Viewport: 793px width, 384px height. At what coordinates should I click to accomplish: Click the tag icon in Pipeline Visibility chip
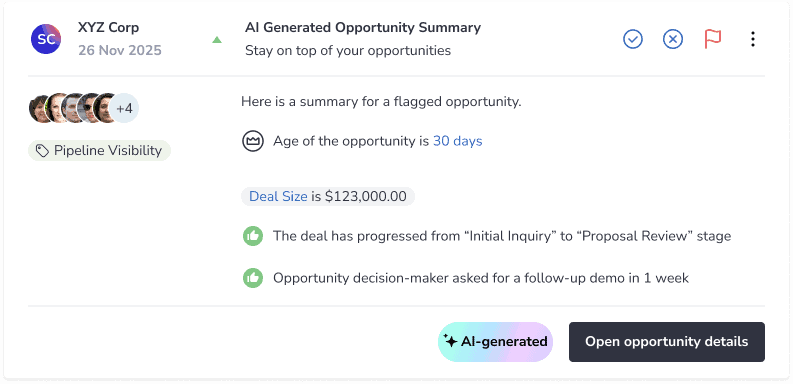(x=42, y=150)
